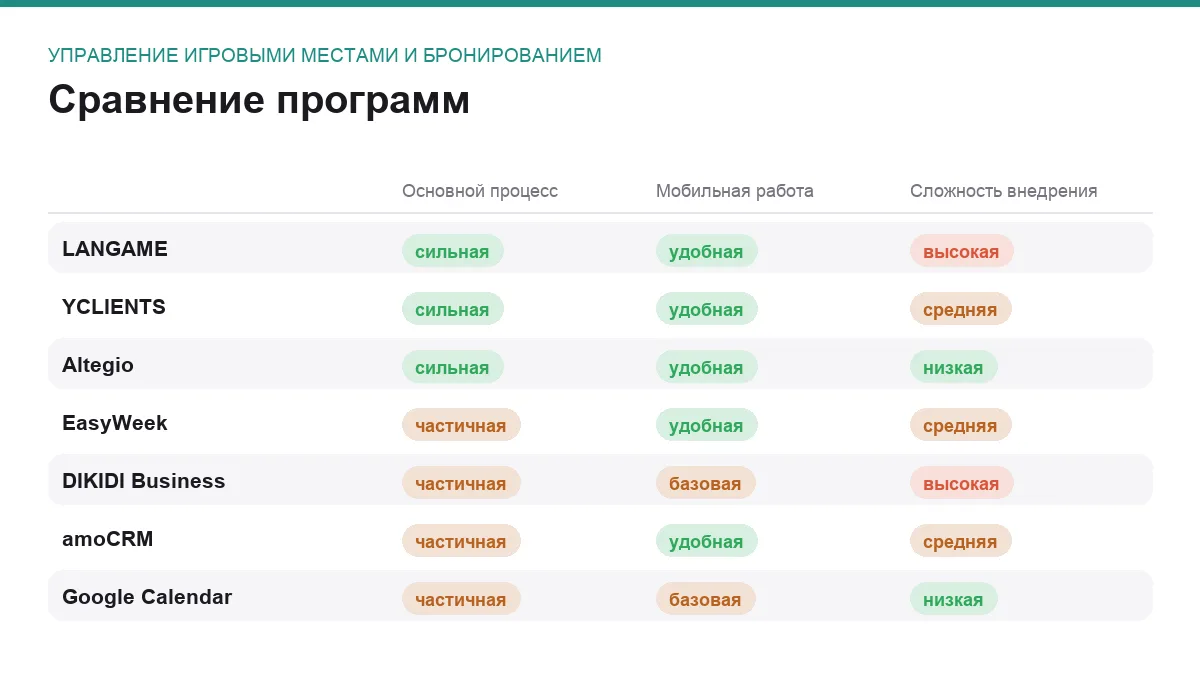Click "частичная" badge in Google Calendar row
Screen dimensions: 1200x676
(461, 599)
